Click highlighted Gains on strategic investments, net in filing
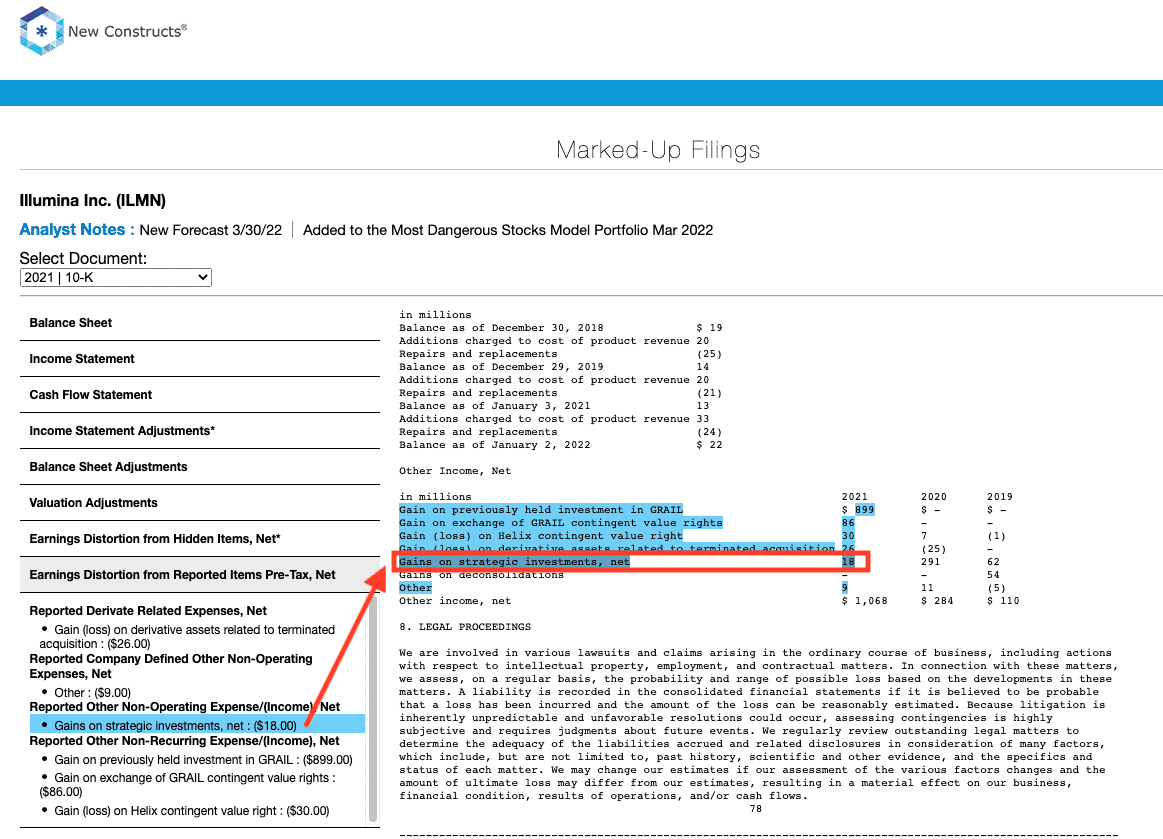The height and width of the screenshot is (839, 1163). [514, 562]
